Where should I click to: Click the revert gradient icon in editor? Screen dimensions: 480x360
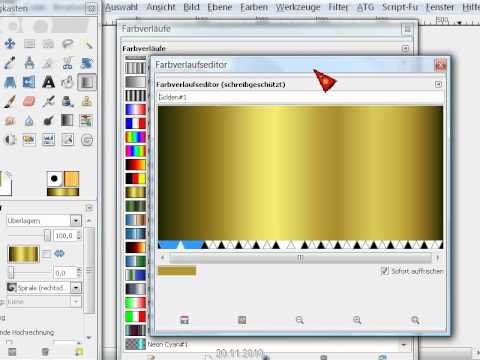[x=242, y=320]
